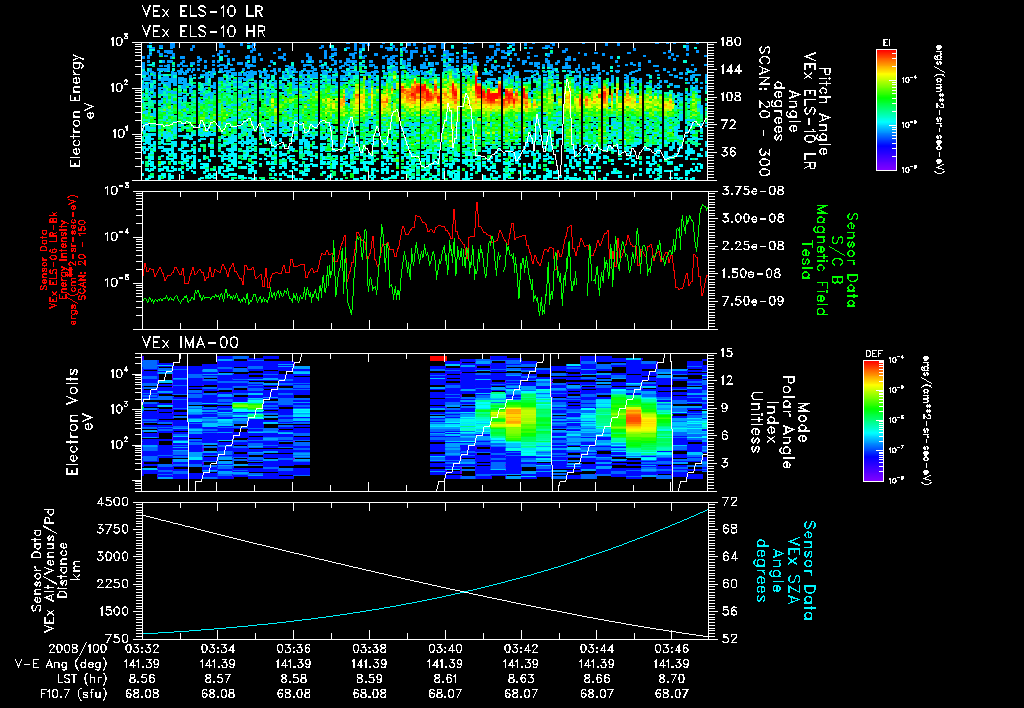Click the 4500 km altitude tick label
This screenshot has width=1024, height=708.
coord(113,502)
